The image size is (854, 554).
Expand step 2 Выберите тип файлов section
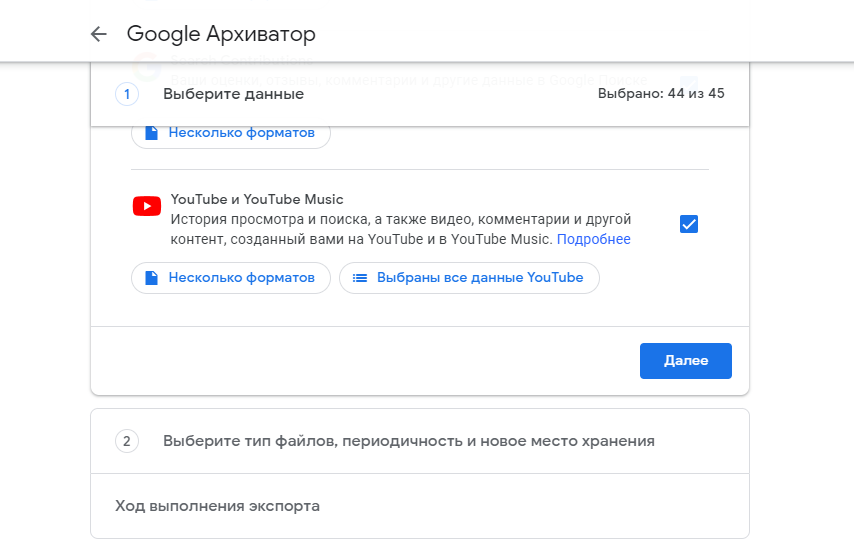420,441
